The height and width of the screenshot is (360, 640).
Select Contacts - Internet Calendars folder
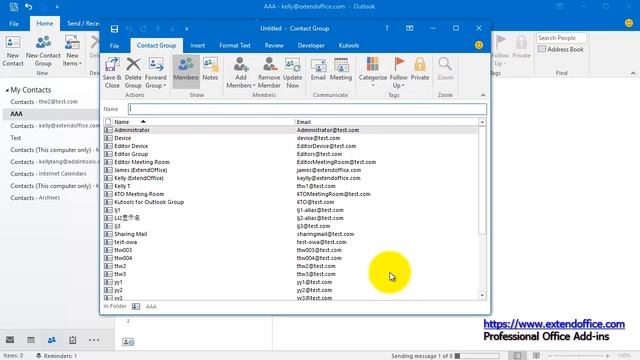48,174
